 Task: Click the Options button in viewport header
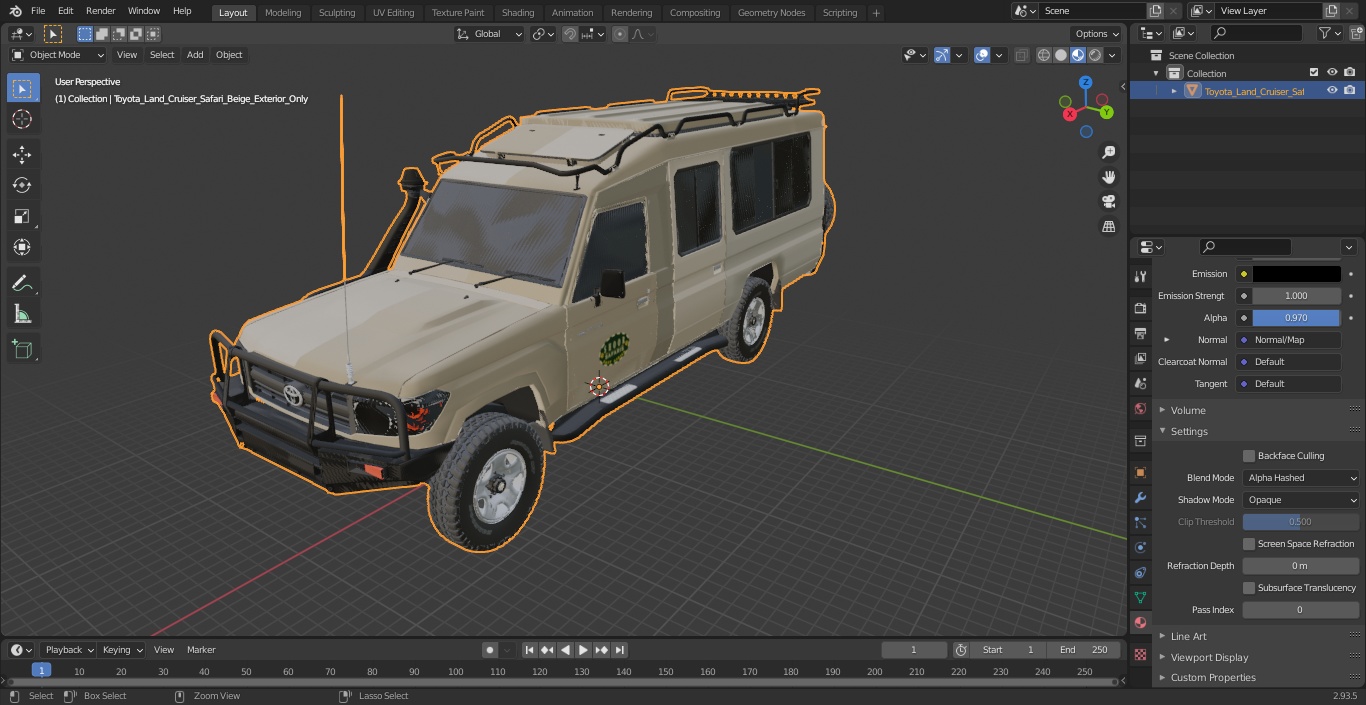(x=1097, y=34)
